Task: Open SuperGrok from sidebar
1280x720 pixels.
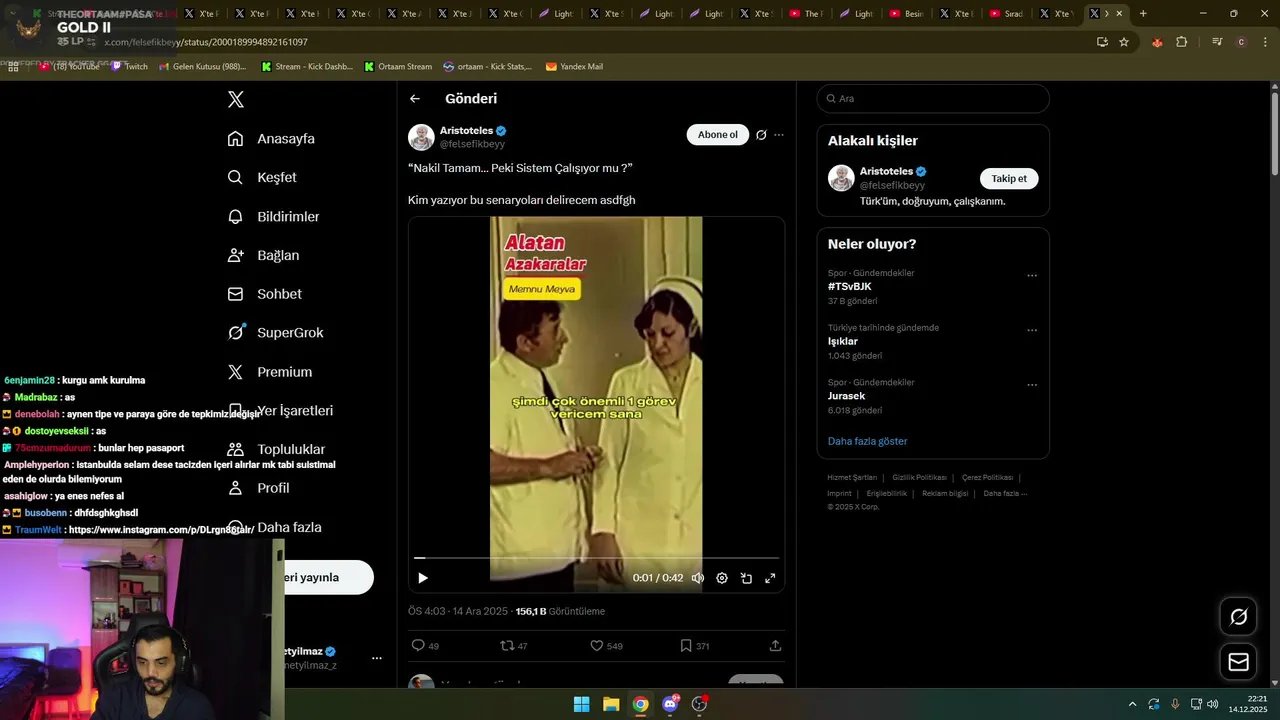Action: click(275, 333)
